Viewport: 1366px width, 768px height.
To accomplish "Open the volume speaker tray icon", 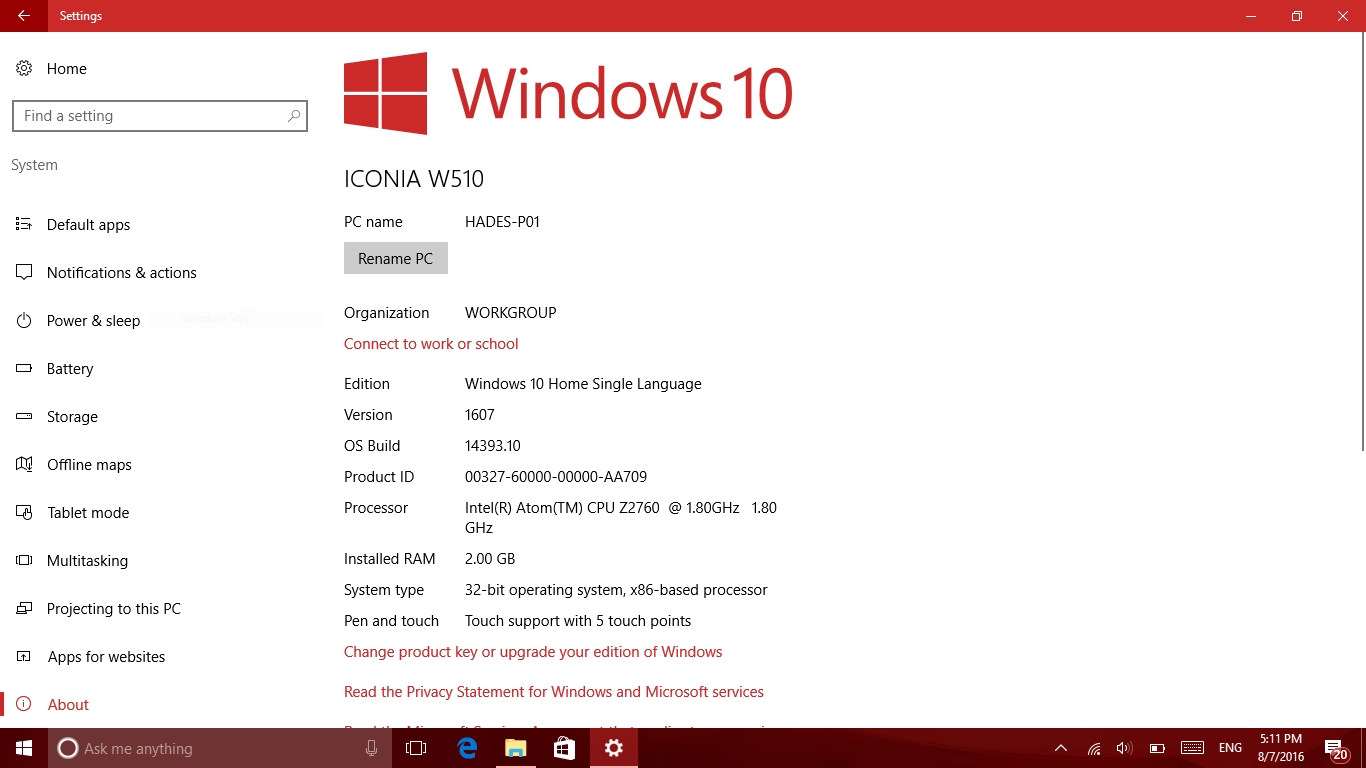I will coord(1124,748).
